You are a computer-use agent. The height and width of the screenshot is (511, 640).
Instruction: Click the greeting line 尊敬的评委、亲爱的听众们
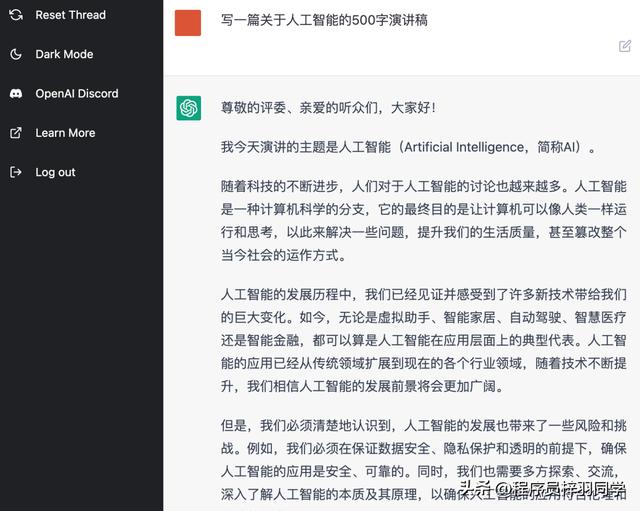pos(328,107)
